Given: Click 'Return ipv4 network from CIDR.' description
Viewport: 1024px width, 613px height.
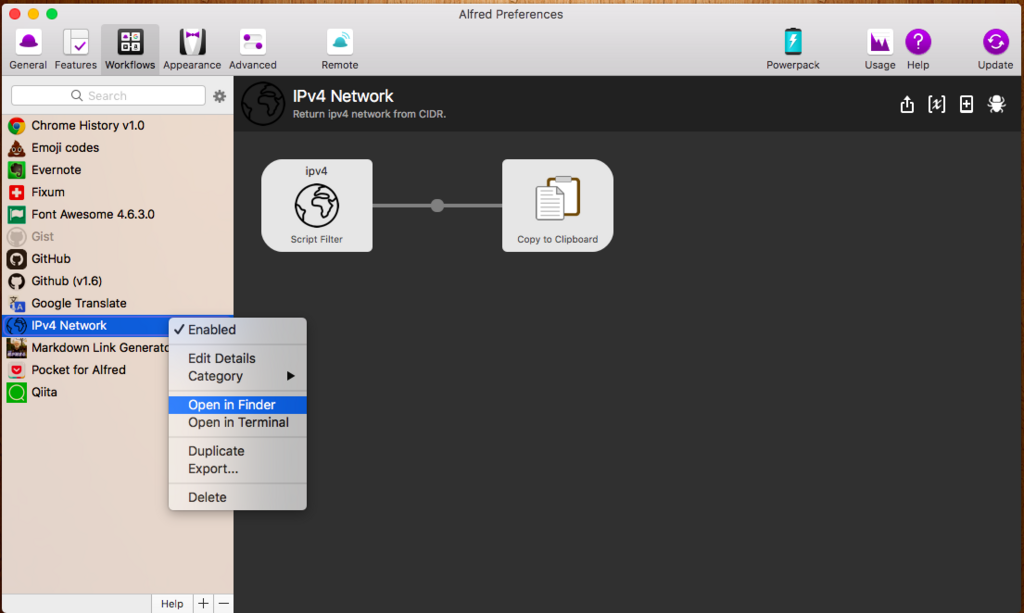Looking at the screenshot, I should [369, 114].
